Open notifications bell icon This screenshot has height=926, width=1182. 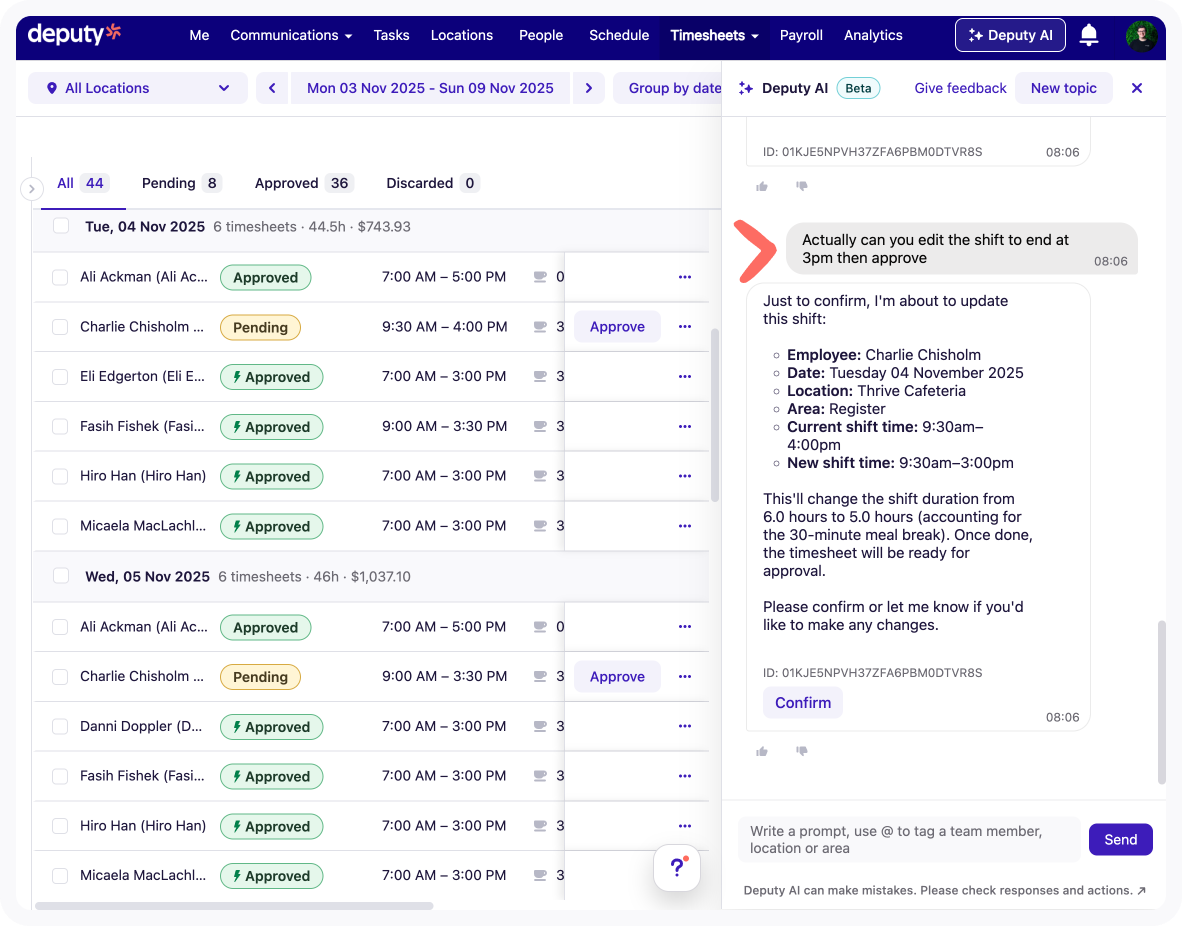tap(1089, 36)
